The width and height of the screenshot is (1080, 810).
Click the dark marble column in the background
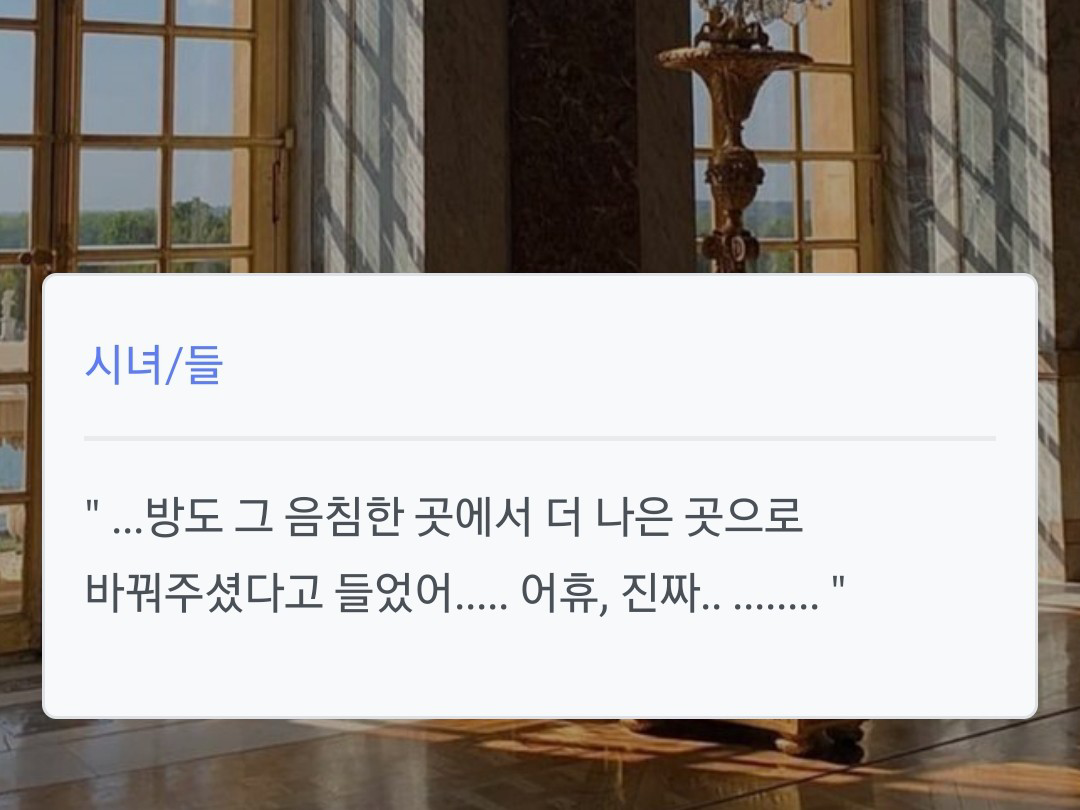coord(573,136)
